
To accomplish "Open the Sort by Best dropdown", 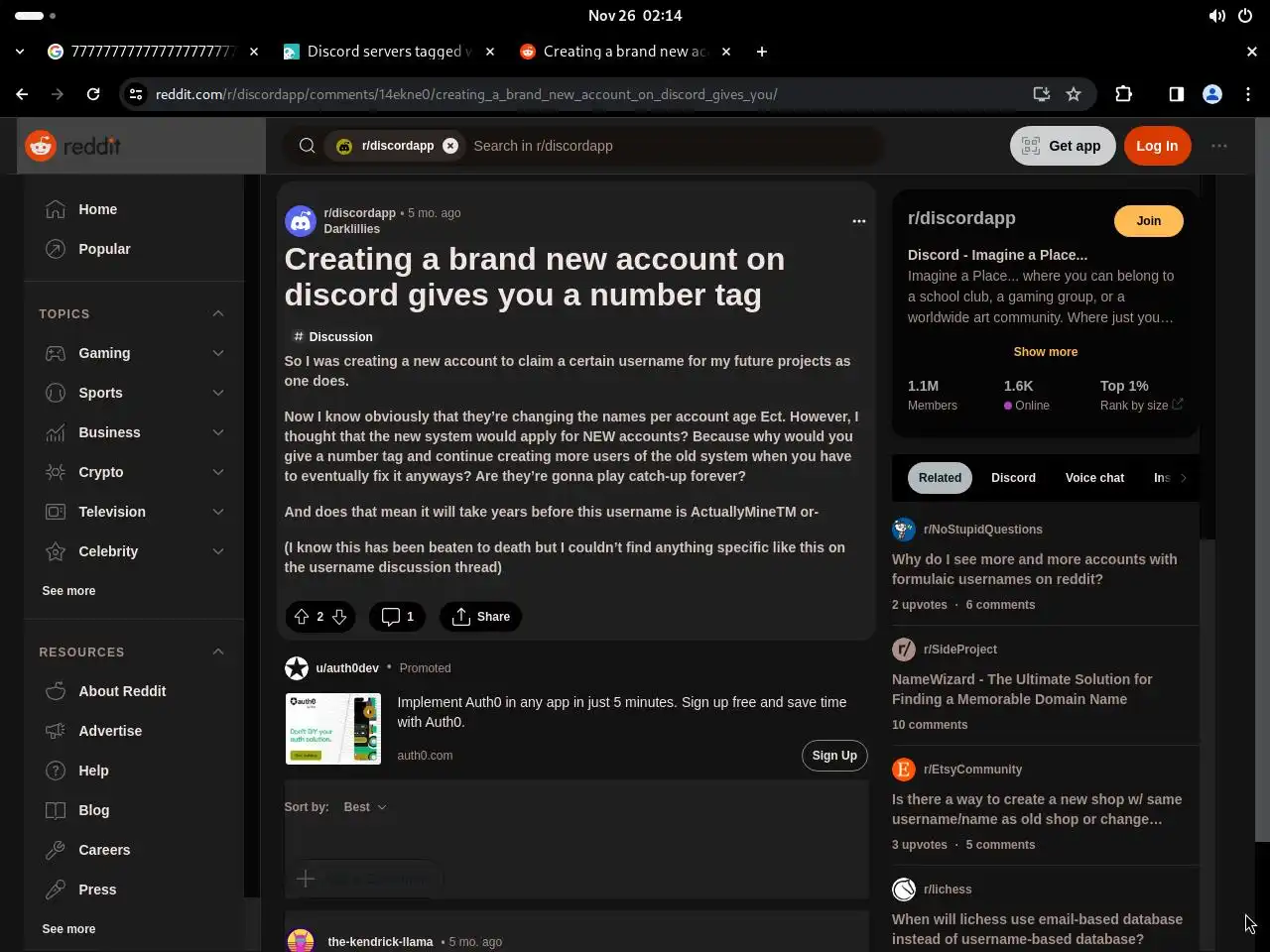I will point(365,807).
